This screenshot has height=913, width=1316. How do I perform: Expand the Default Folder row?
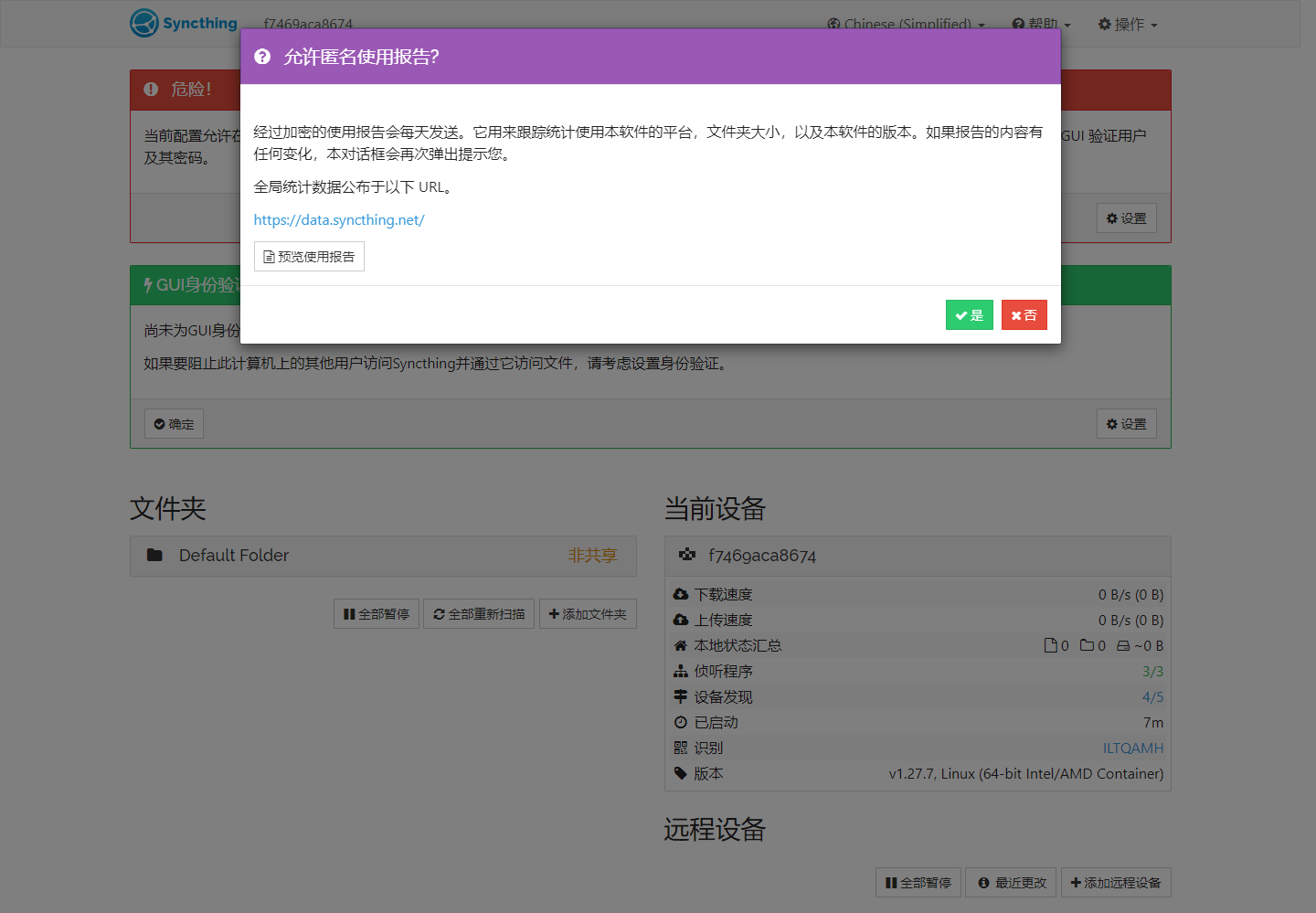pos(383,556)
